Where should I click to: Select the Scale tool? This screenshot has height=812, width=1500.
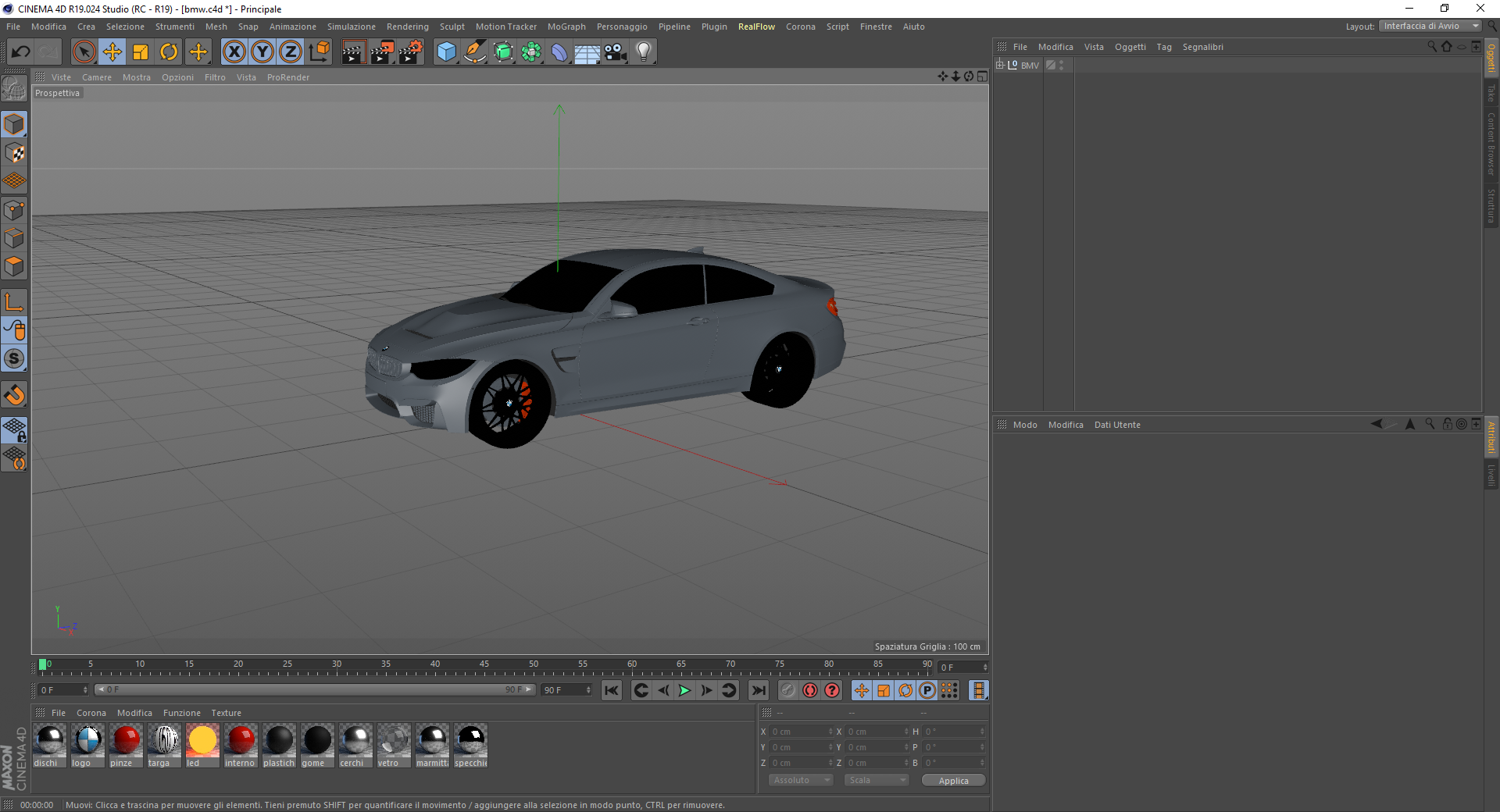point(141,52)
